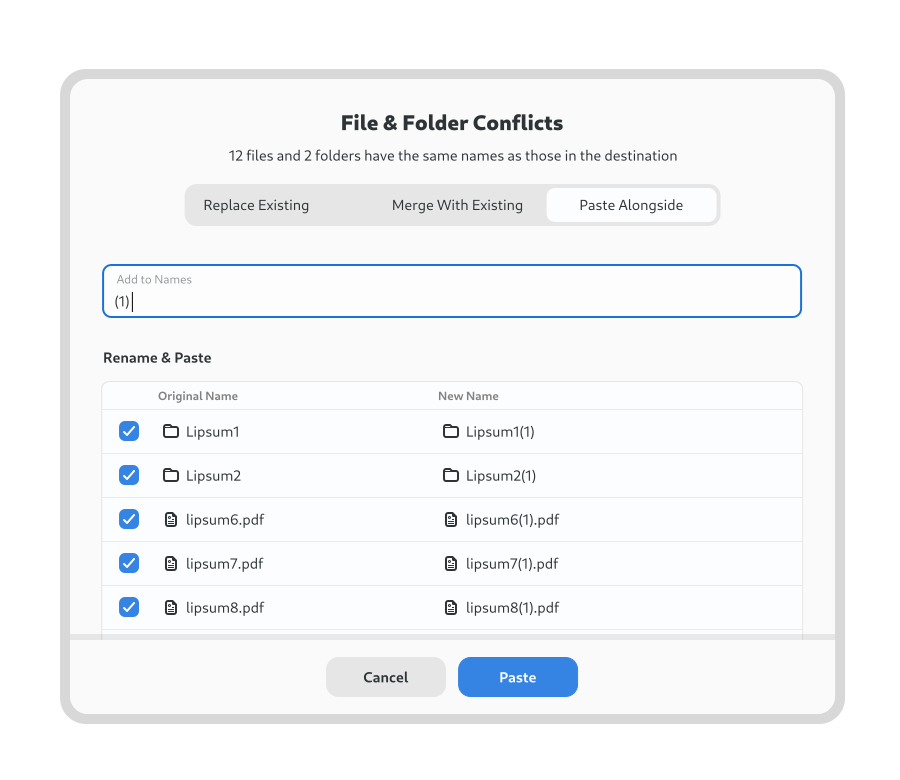This screenshot has height=780, width=900.
Task: Click the file icon next to lipsum7.pdf
Action: pyautogui.click(x=170, y=564)
